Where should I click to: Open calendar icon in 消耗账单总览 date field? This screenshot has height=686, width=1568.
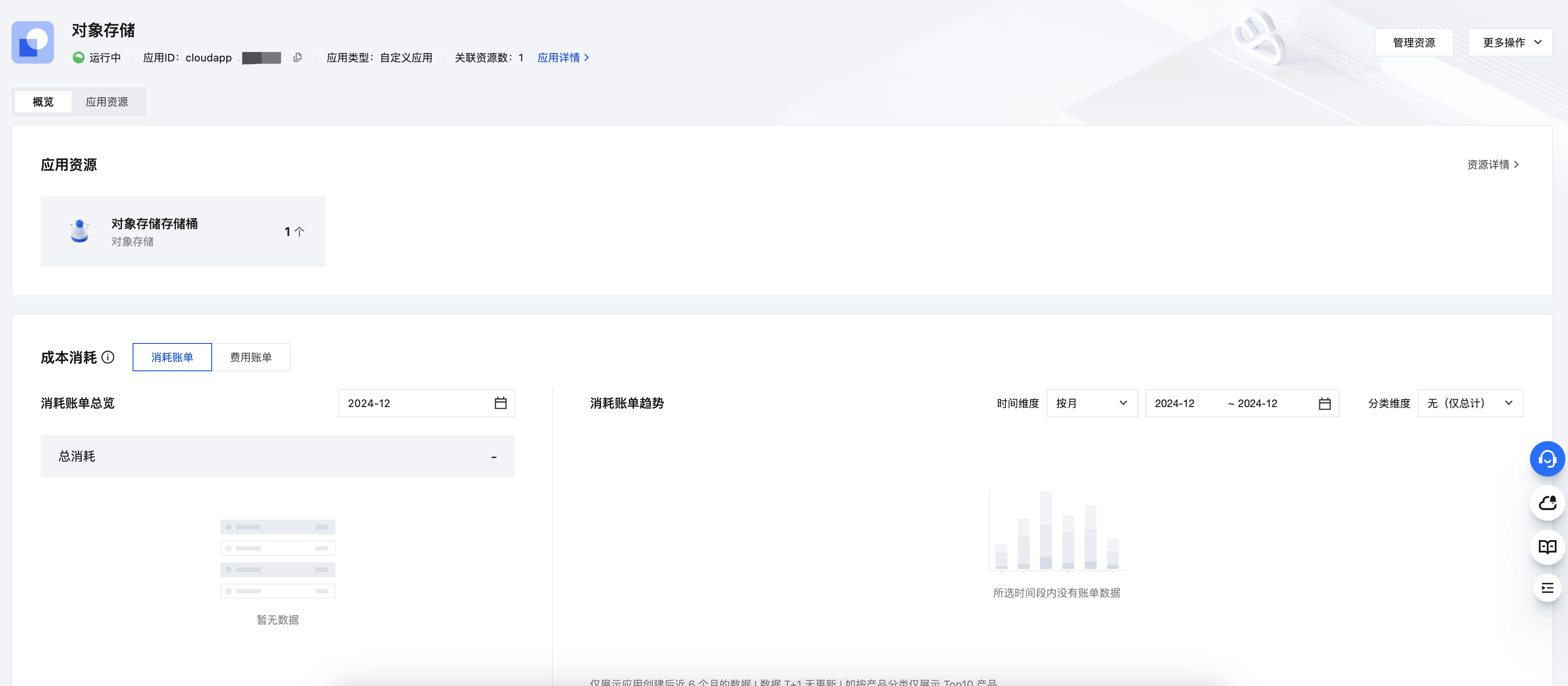pyautogui.click(x=500, y=403)
